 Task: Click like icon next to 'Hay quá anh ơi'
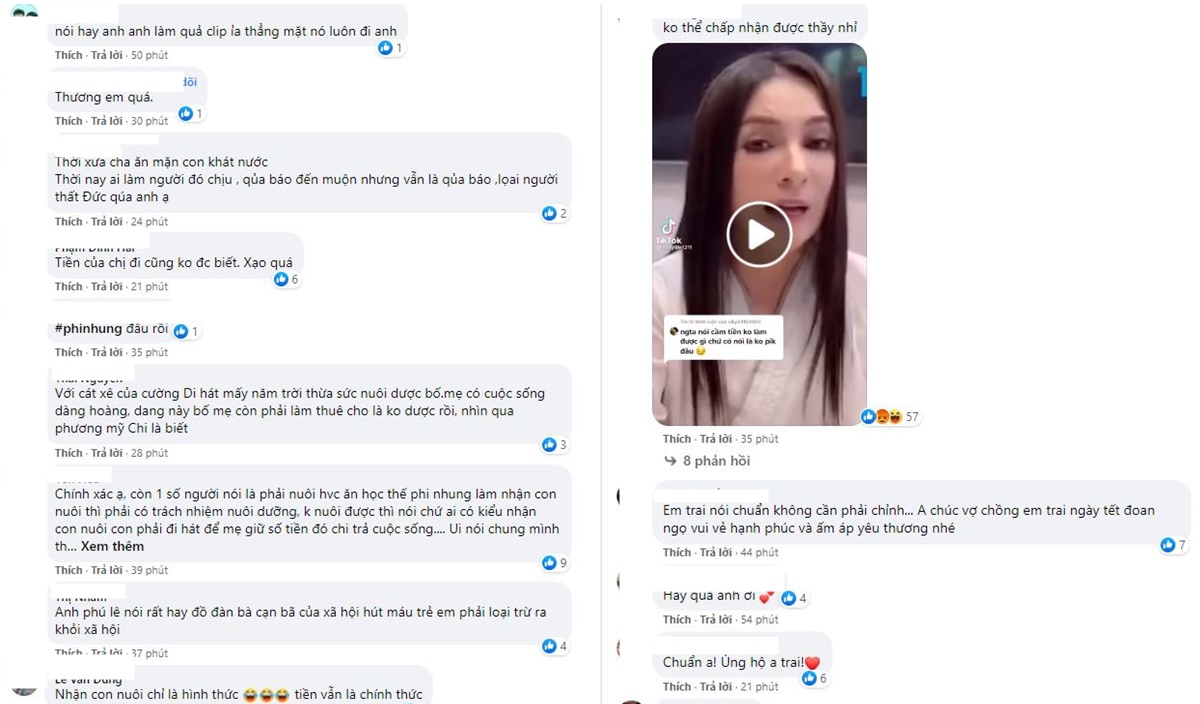788,598
